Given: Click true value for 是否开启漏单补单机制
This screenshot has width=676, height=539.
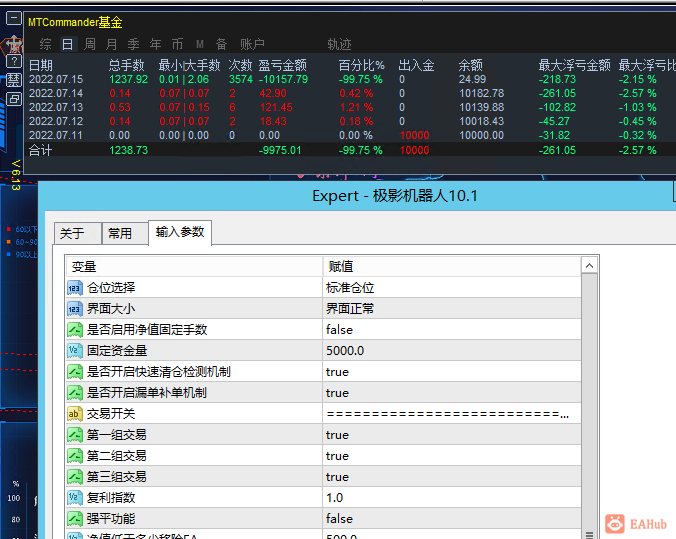Looking at the screenshot, I should click(451, 393).
